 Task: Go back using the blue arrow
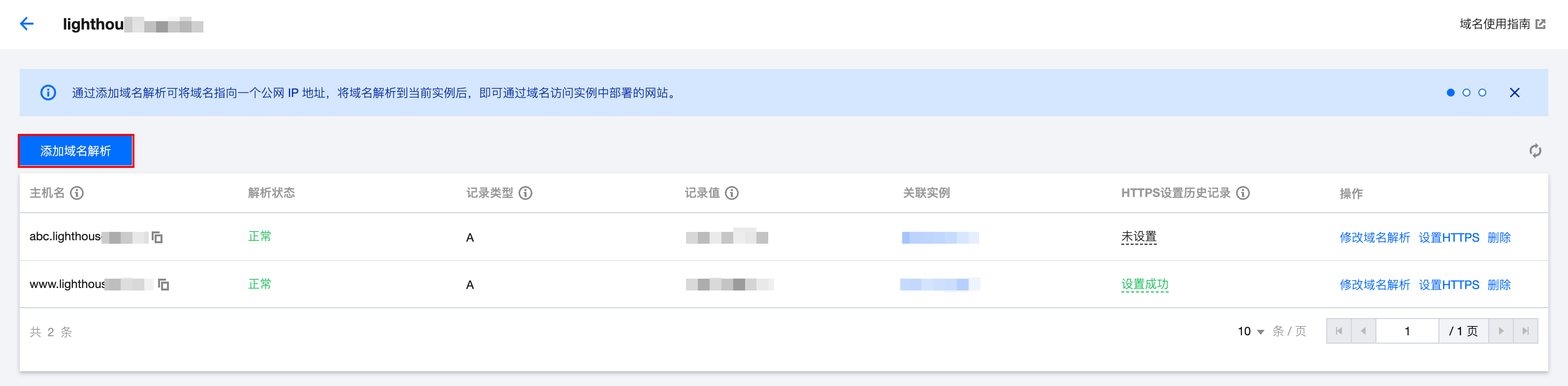[26, 24]
